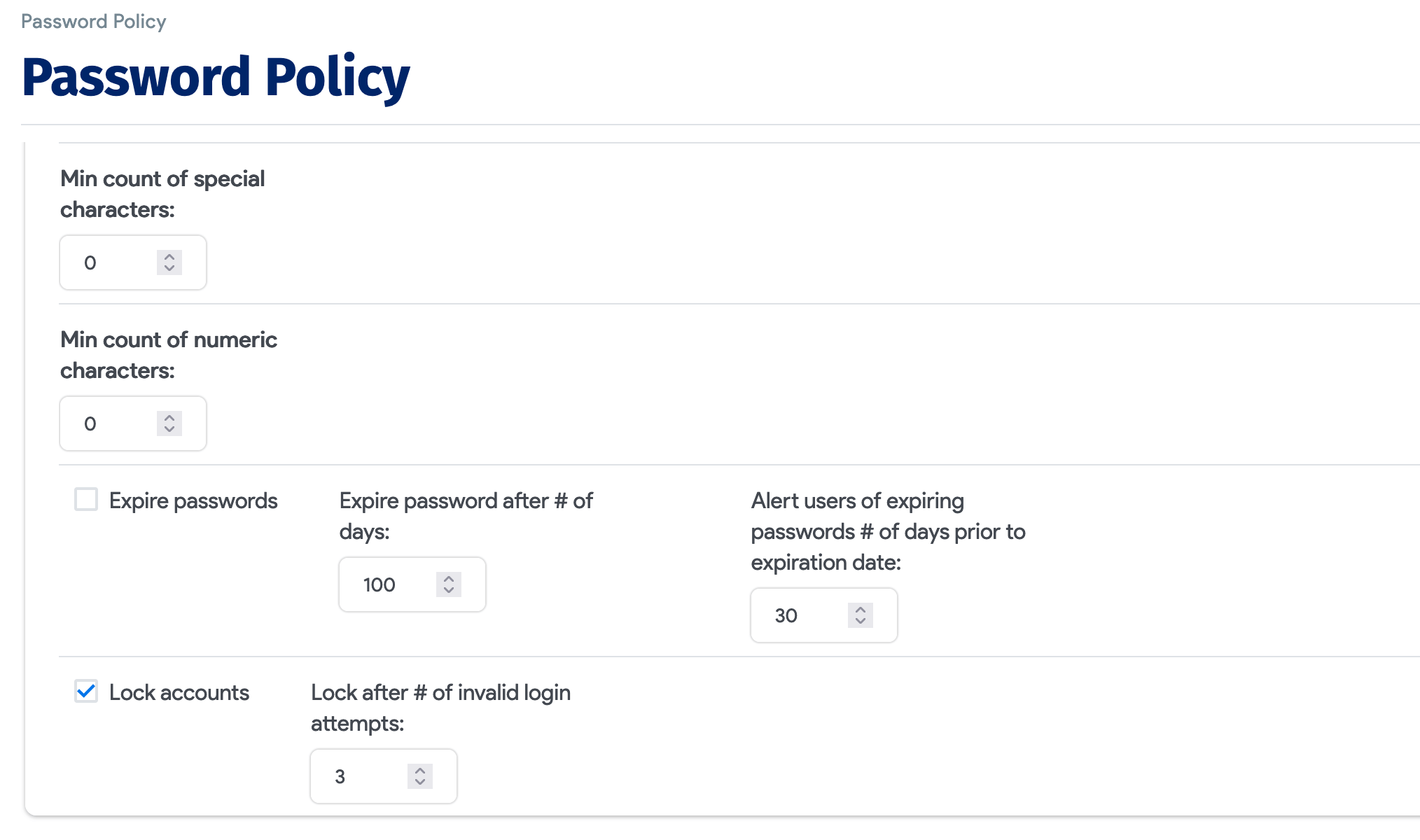Decrement the expire password days stepper
Viewport: 1420px width, 840px height.
pos(448,590)
